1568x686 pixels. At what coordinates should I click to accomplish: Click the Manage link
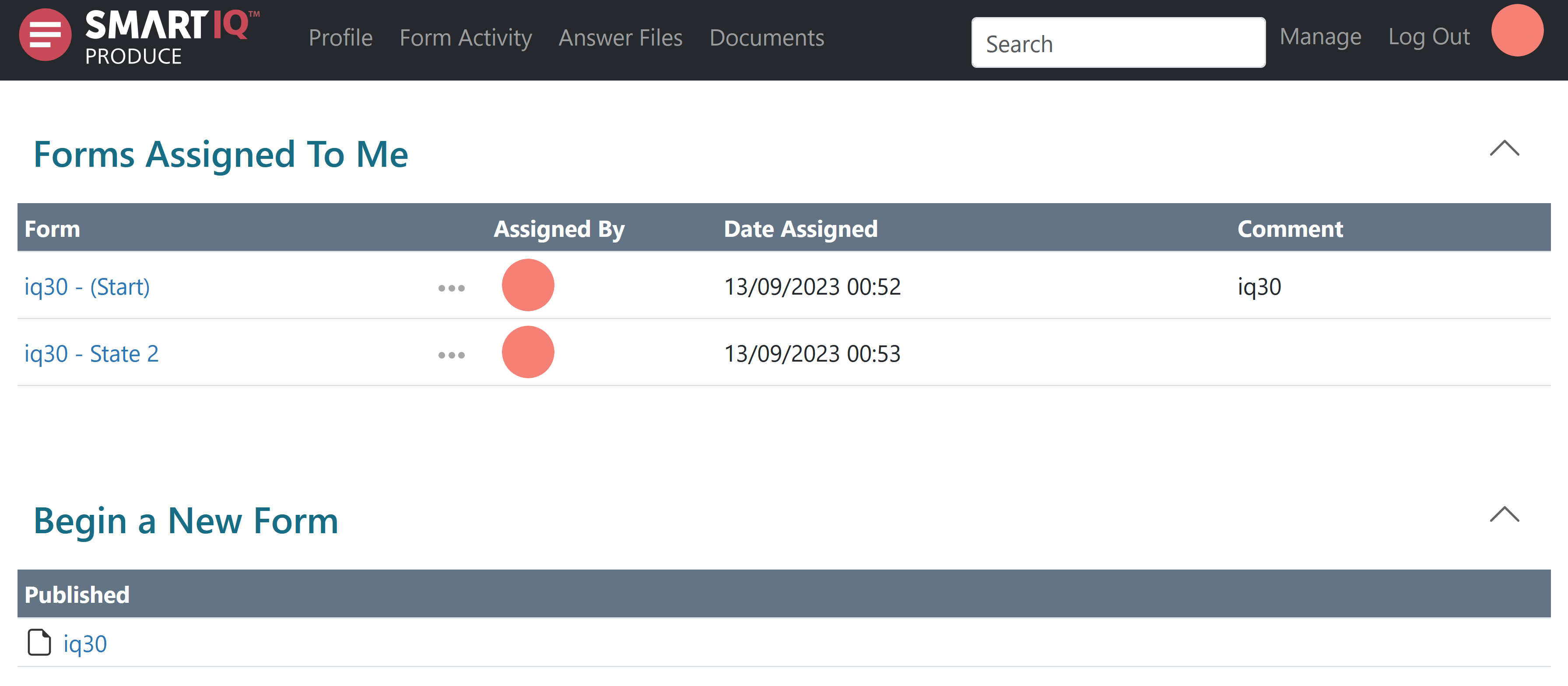click(x=1320, y=36)
